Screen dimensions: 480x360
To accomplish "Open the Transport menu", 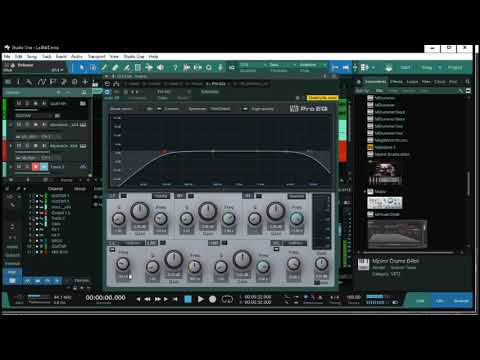I will [96, 56].
